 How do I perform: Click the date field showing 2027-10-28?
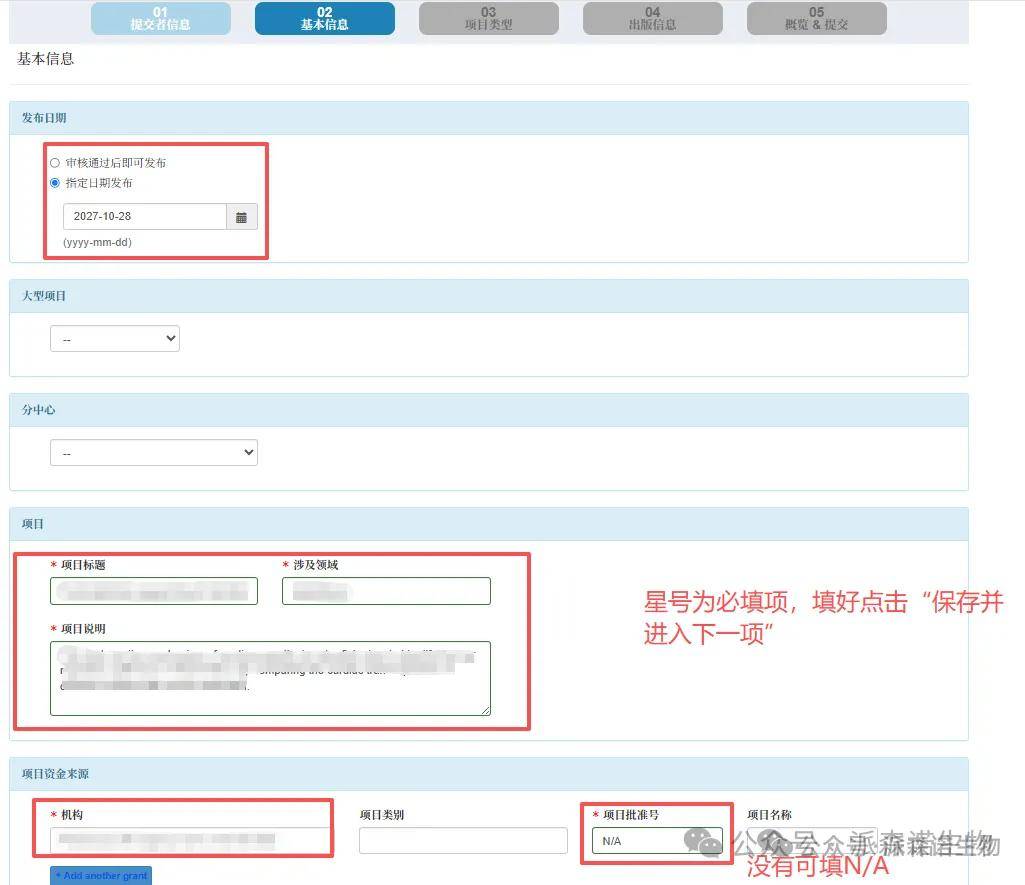pos(144,217)
